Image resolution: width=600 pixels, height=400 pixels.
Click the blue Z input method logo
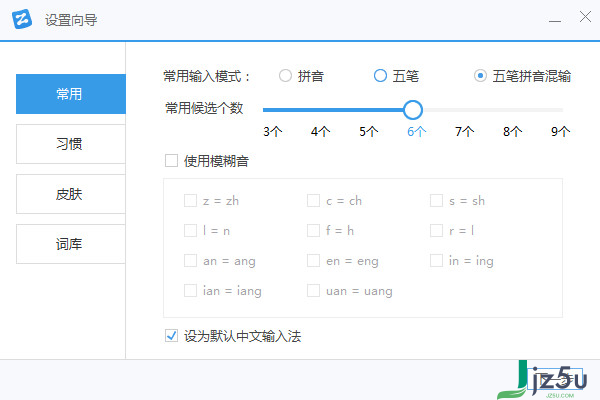click(x=22, y=19)
